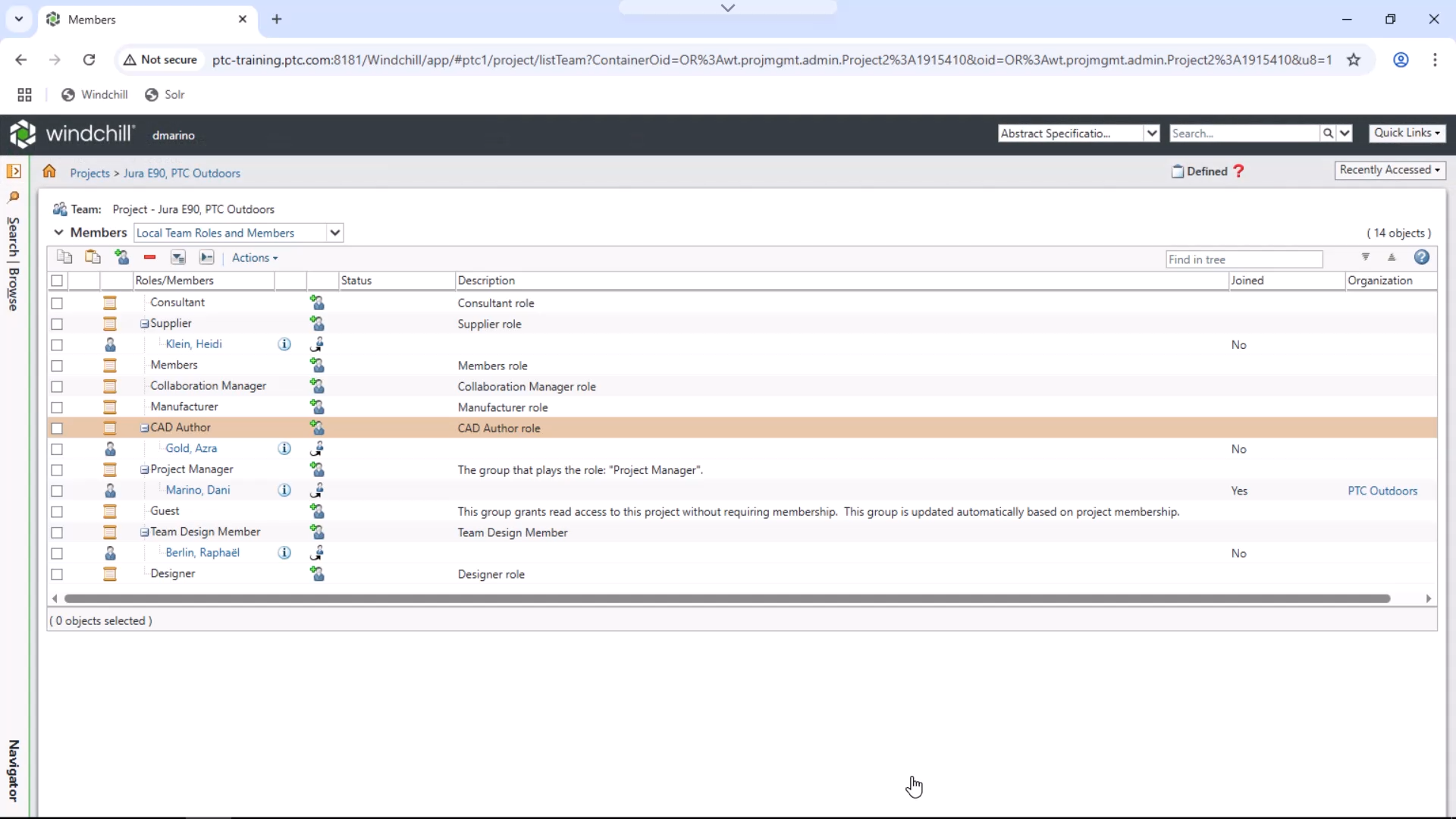Click the horizontal scrollbar under the table
This screenshot has height=819, width=1456.
pyautogui.click(x=726, y=598)
